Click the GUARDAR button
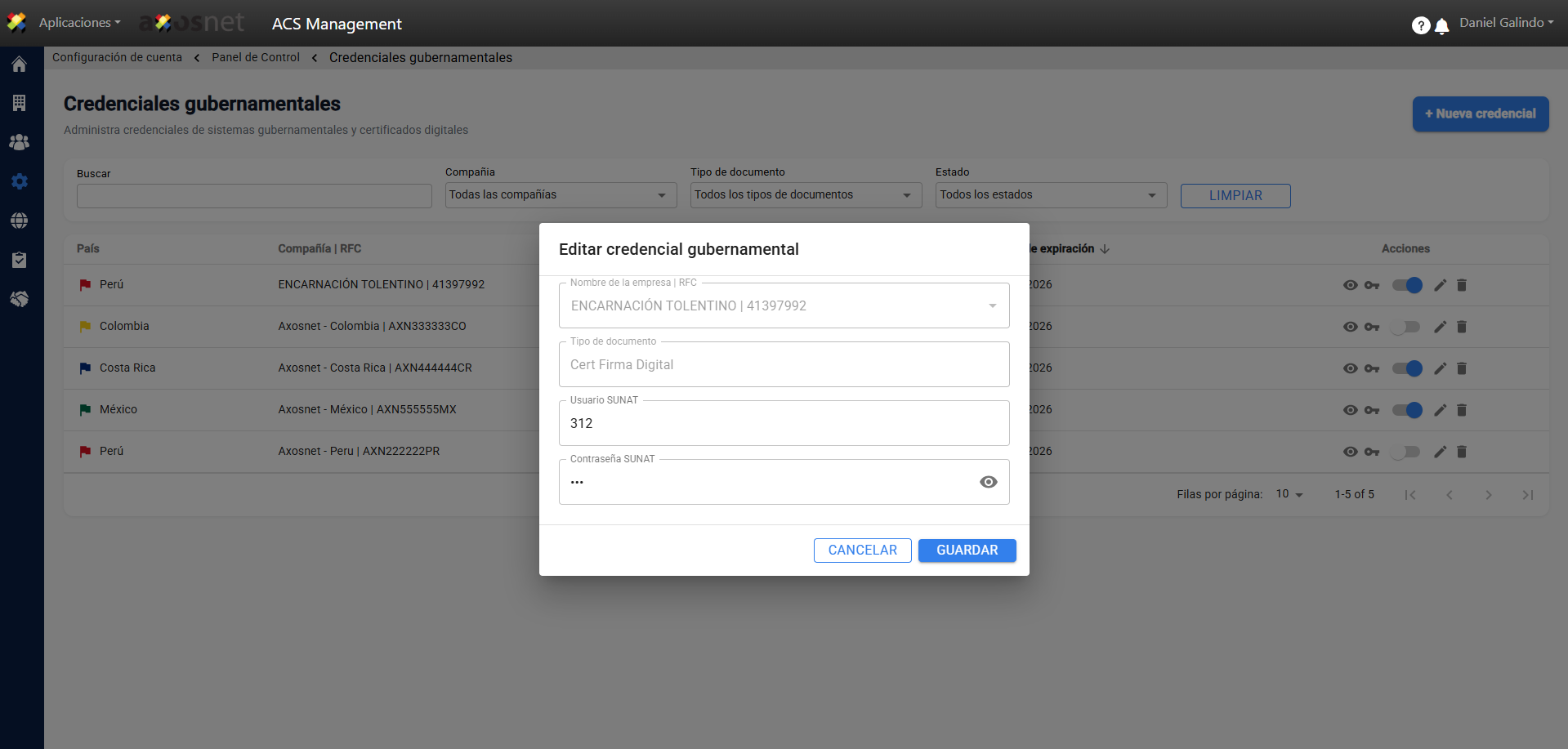Screen dimensions: 1568x749 pos(967,551)
